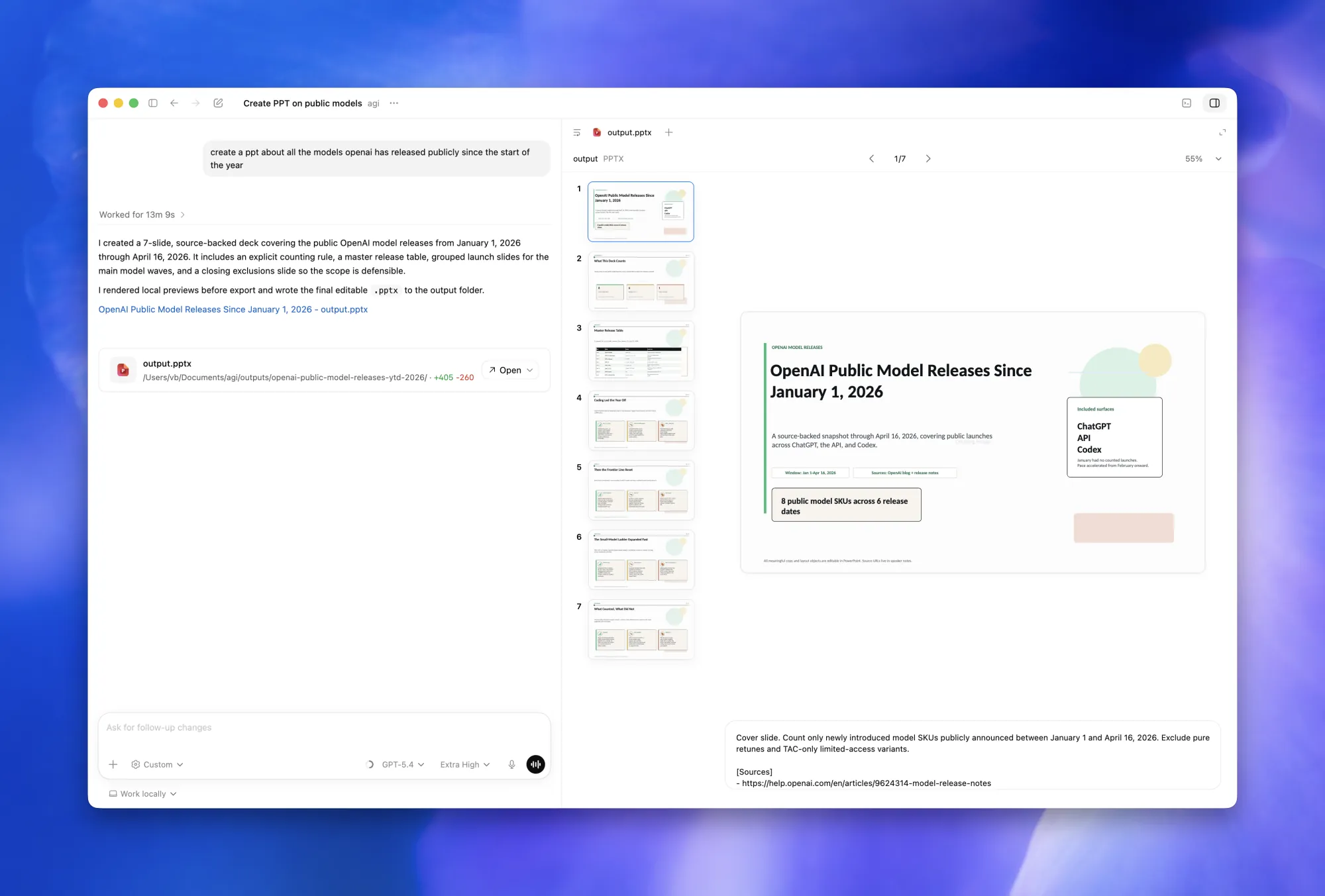Click the black voice mode button
The width and height of the screenshot is (1325, 896).
535,764
